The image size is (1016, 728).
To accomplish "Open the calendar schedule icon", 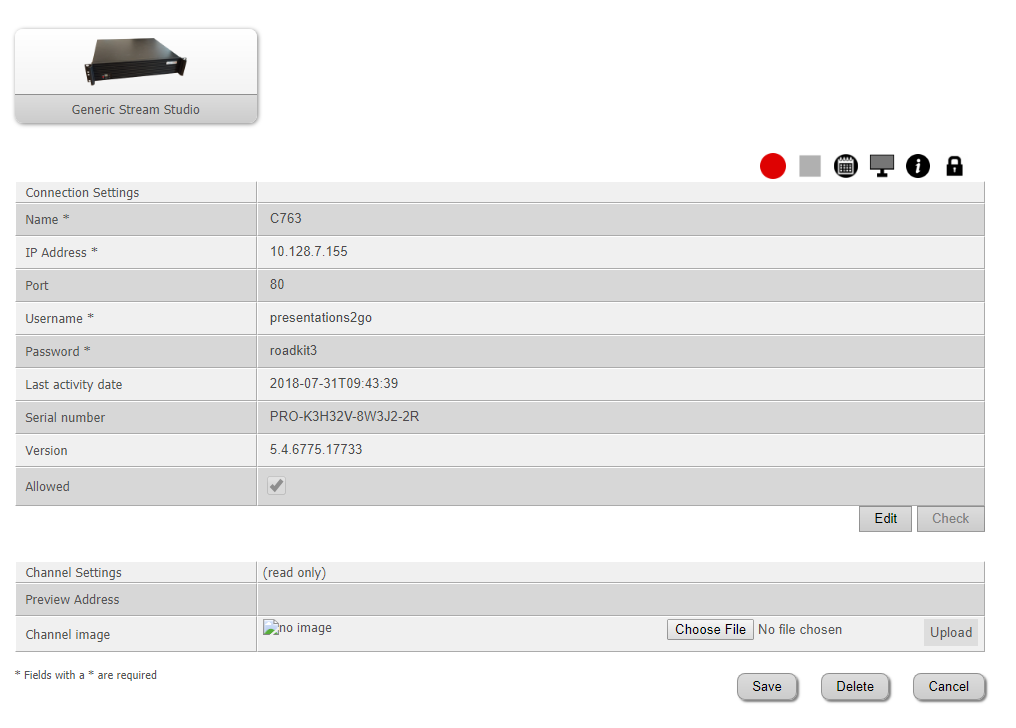I will tap(846, 166).
